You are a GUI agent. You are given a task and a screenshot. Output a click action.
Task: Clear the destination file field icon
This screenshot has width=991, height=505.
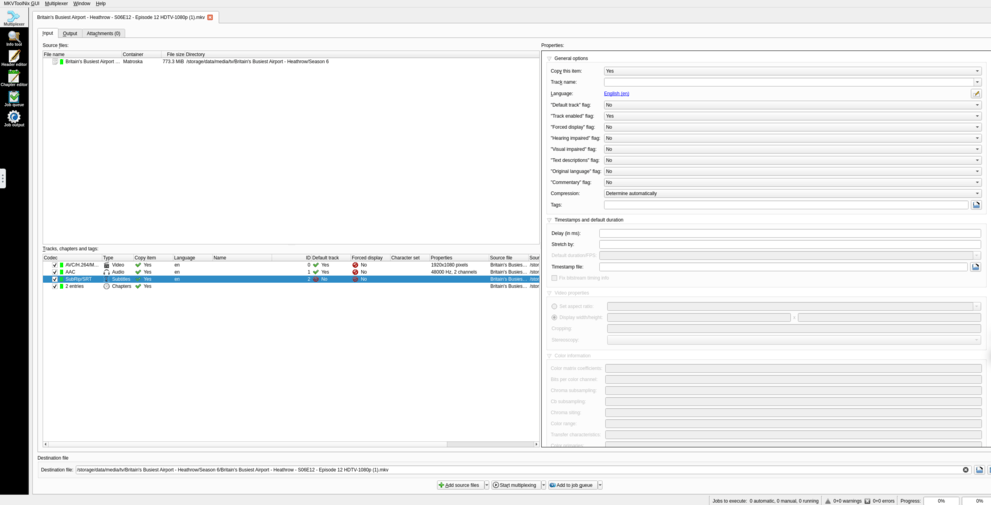966,470
